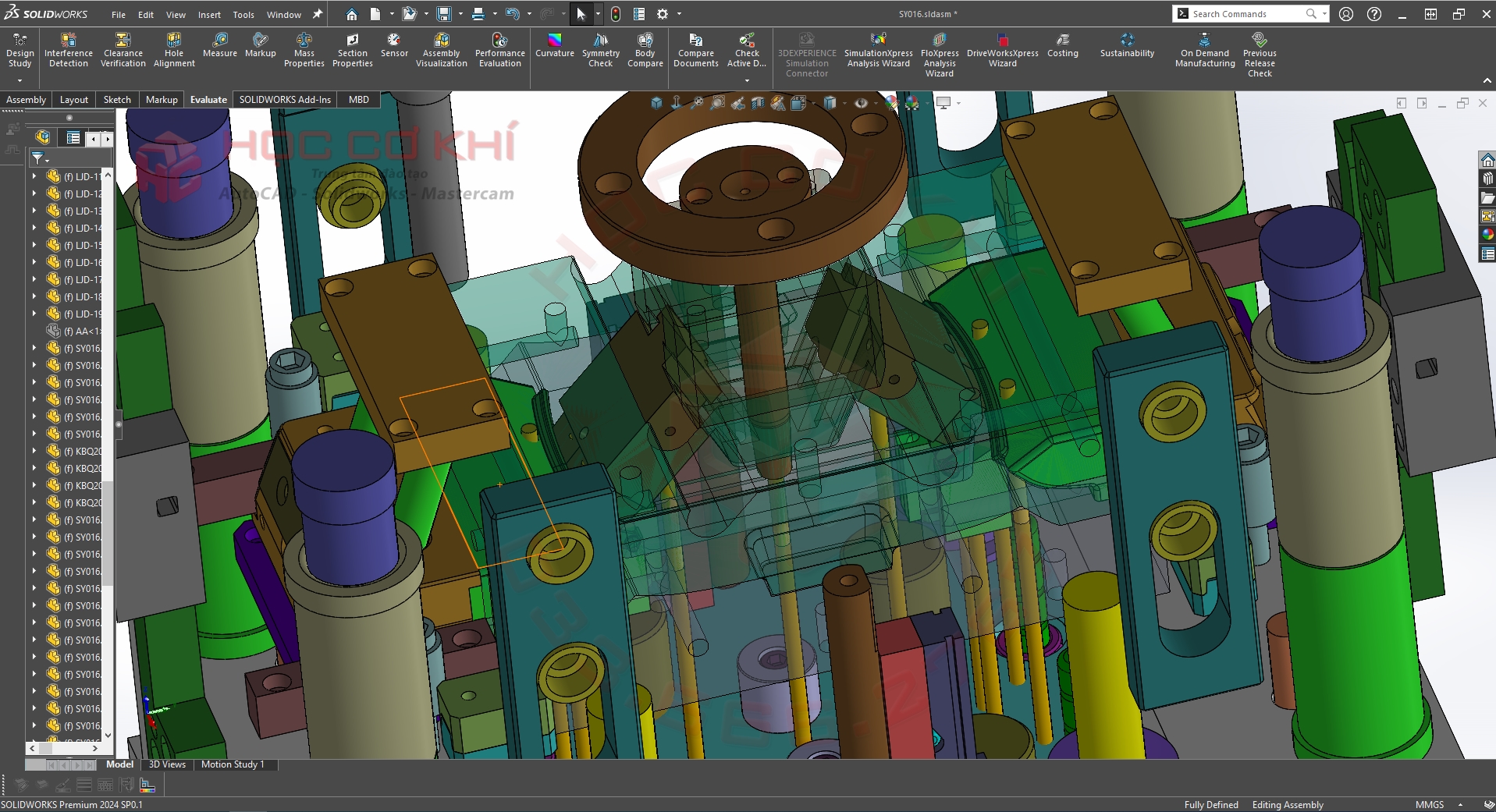Run Performance Evaluation

[x=500, y=51]
